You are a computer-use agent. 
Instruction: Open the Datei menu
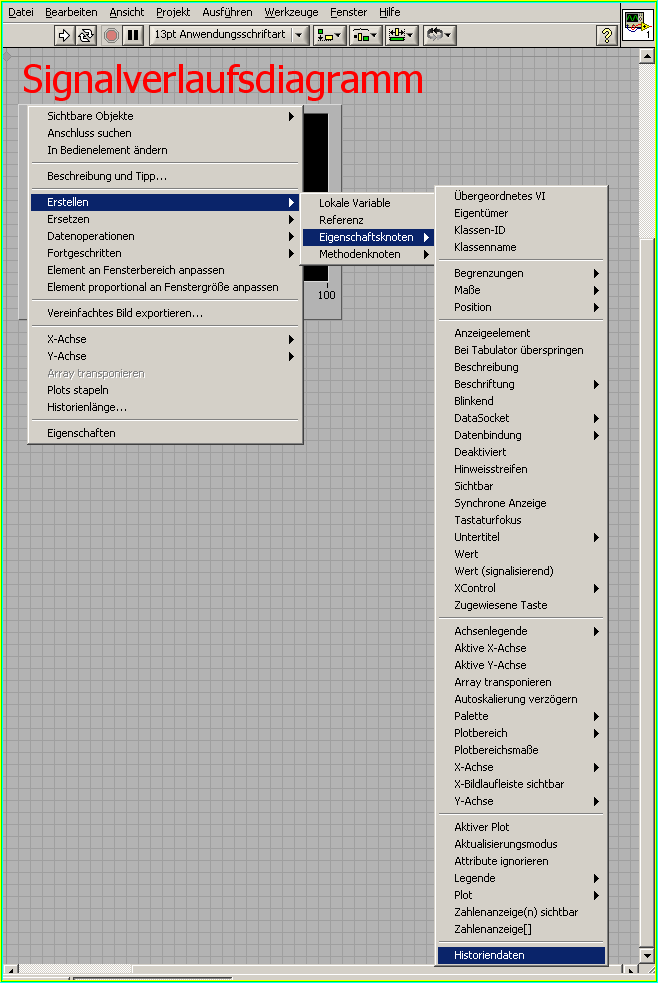pyautogui.click(x=21, y=12)
